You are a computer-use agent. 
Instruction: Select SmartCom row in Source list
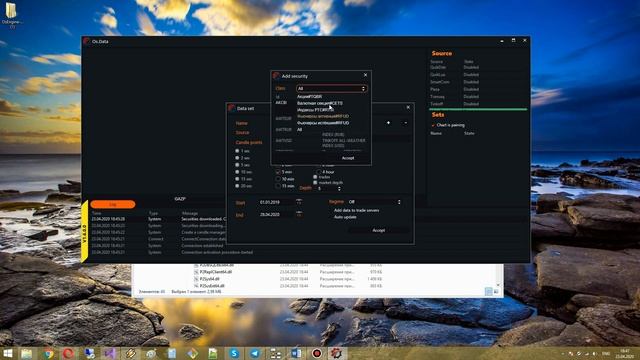pyautogui.click(x=477, y=82)
